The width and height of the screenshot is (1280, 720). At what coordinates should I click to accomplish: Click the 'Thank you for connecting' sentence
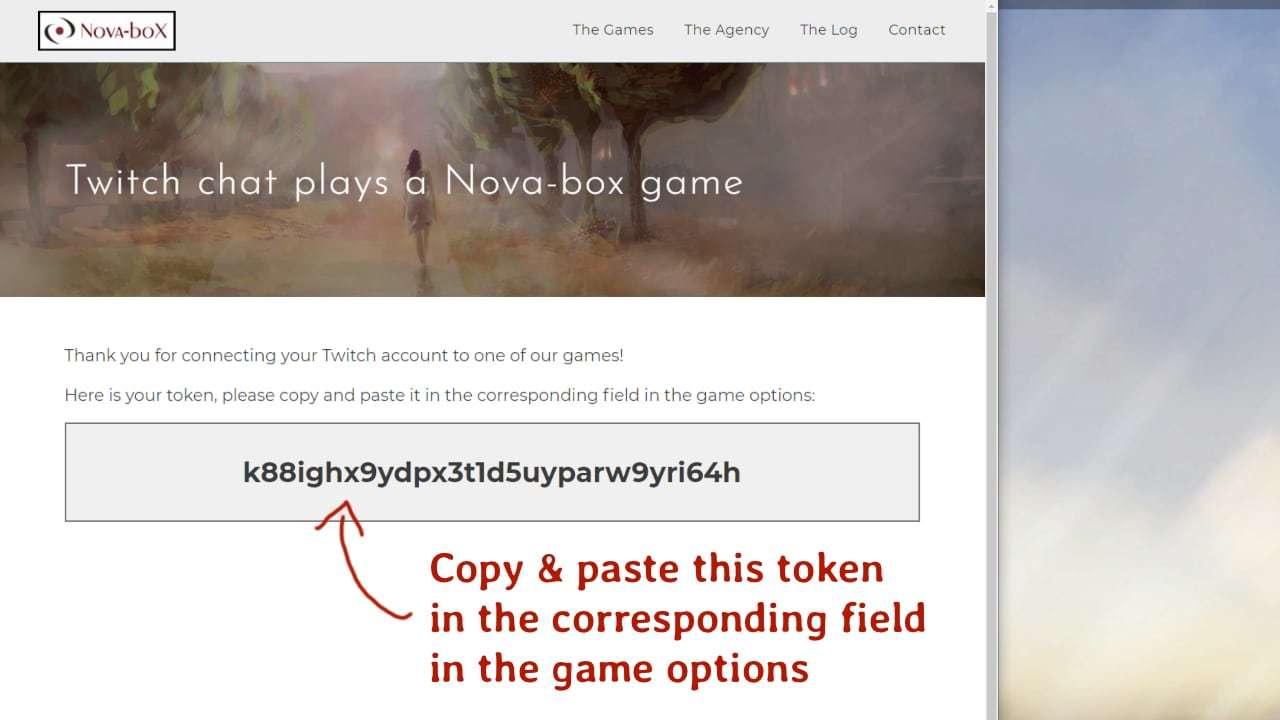(x=344, y=355)
